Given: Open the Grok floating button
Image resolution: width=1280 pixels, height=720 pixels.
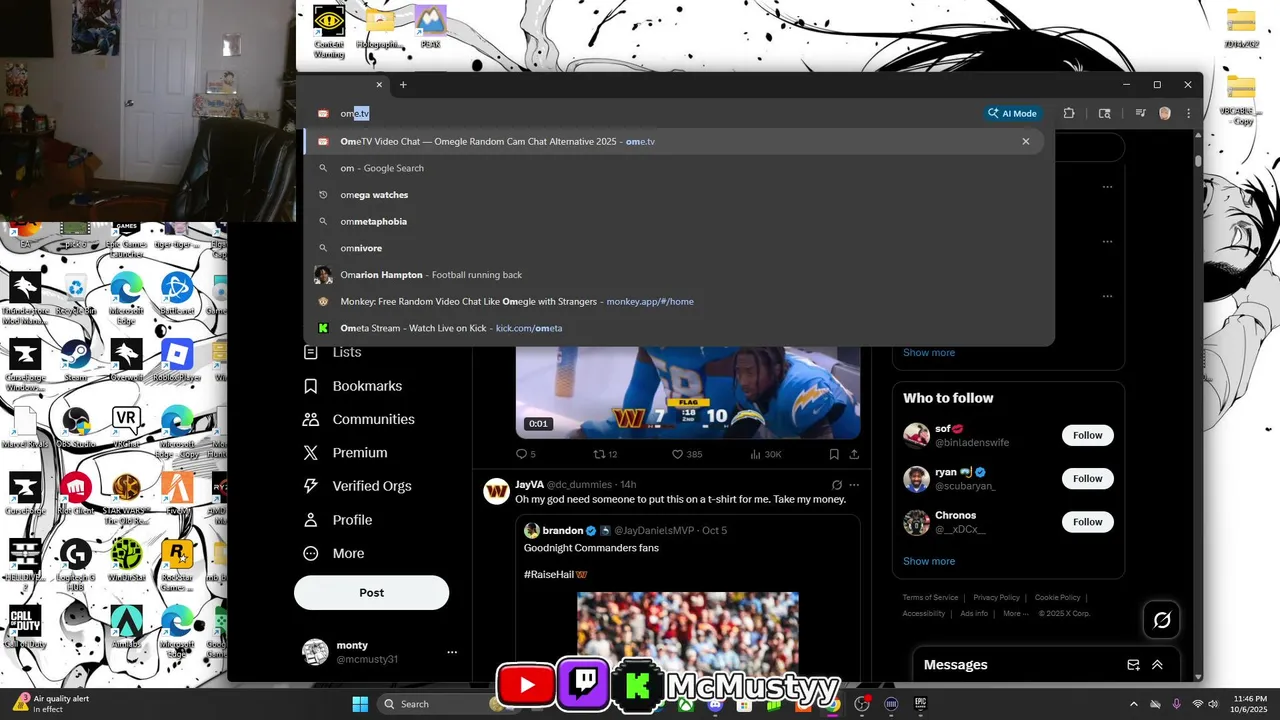Looking at the screenshot, I should coord(1162,620).
